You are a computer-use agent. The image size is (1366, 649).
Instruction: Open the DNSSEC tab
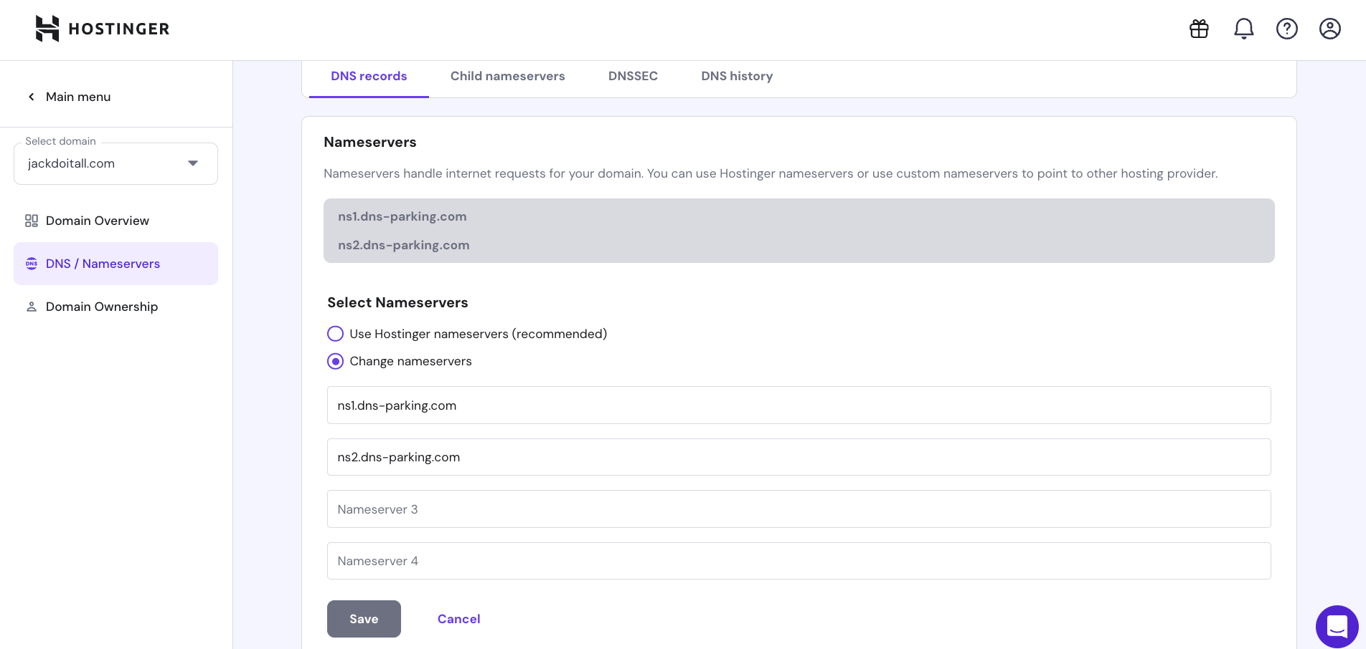tap(632, 76)
